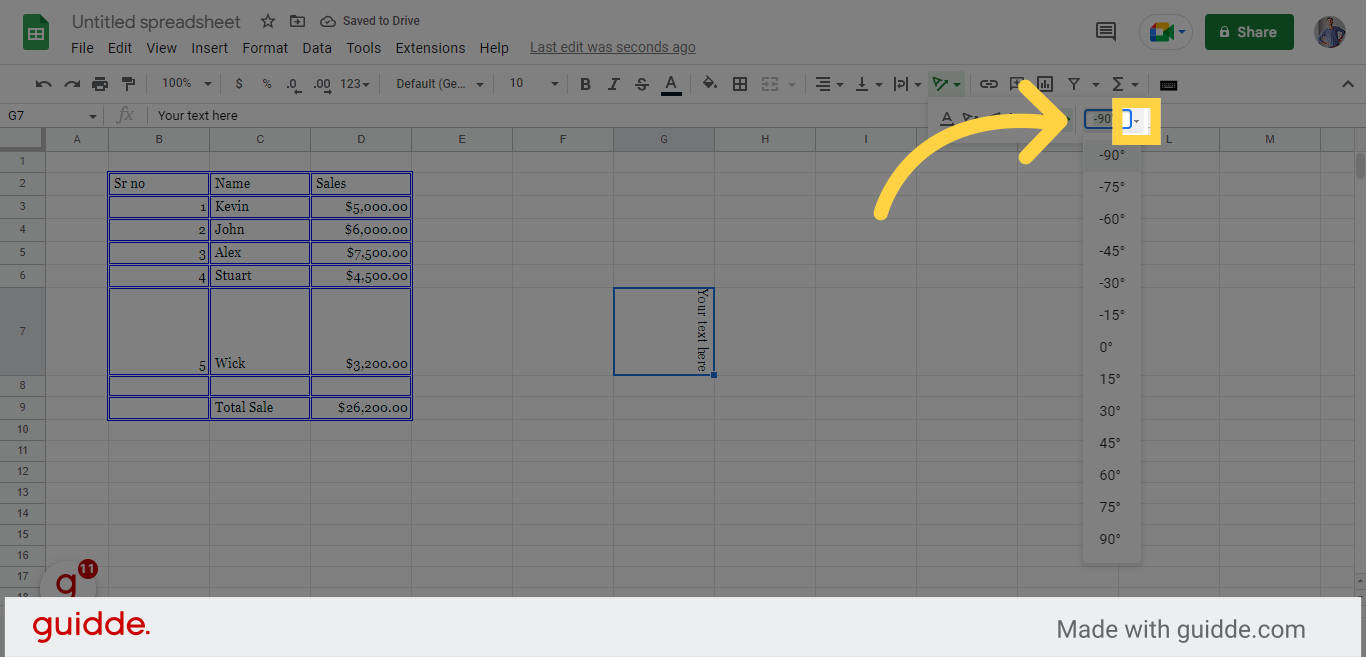Format selection as percent
1366x657 pixels.
click(x=266, y=84)
